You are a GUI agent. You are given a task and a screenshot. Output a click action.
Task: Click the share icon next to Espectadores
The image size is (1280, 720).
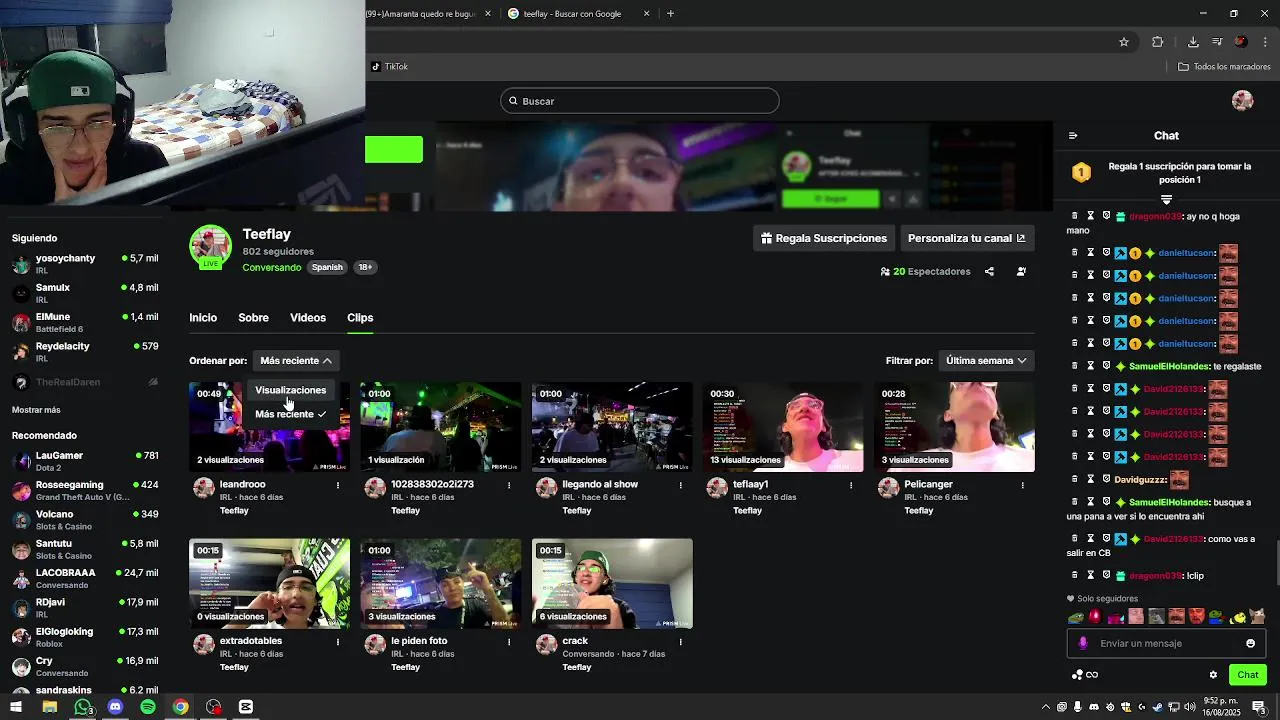coord(989,271)
